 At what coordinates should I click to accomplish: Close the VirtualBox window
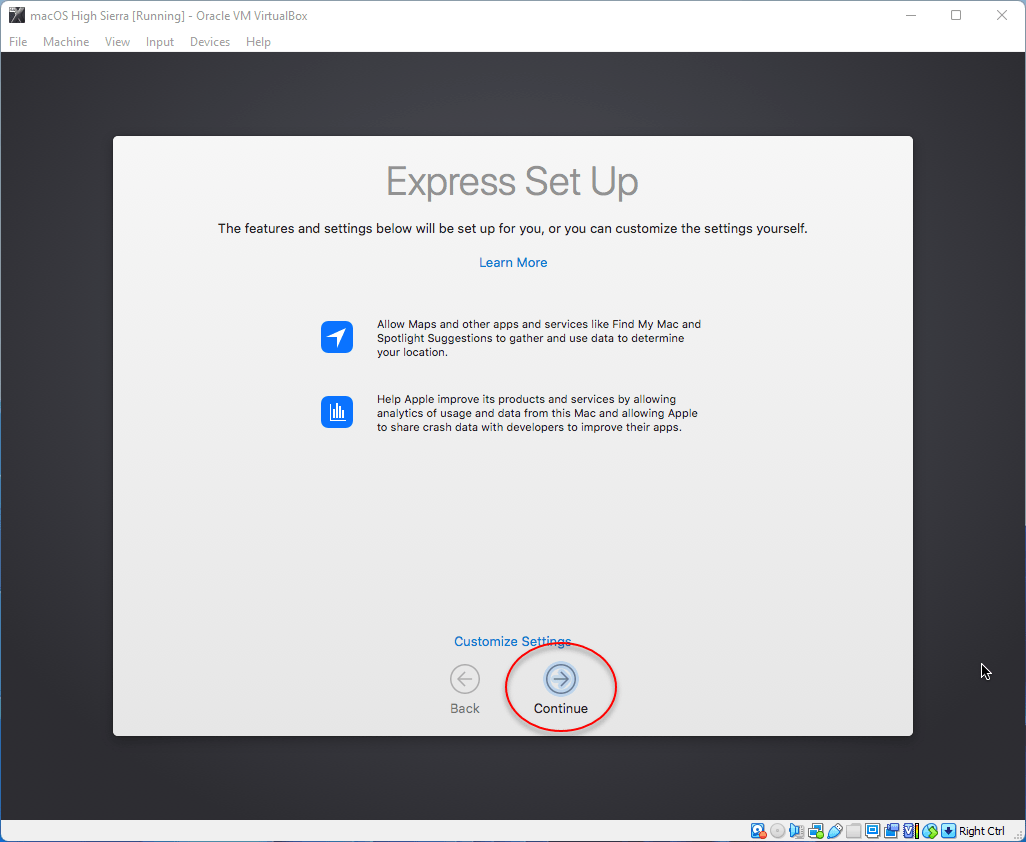tap(1002, 15)
